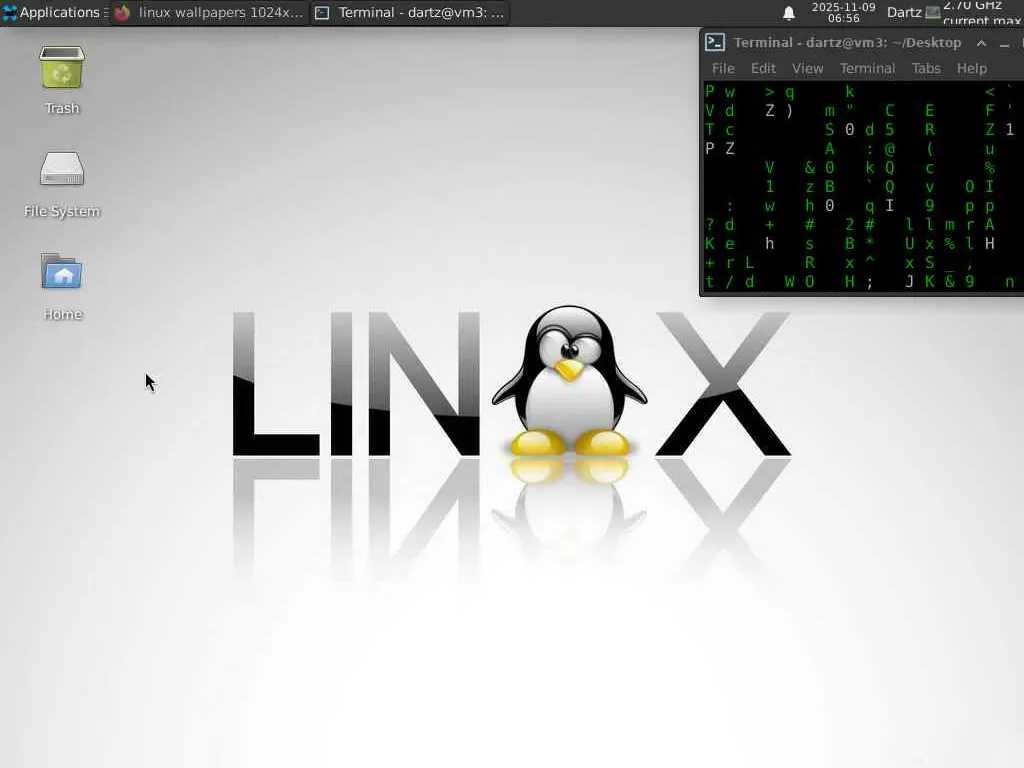Switch to Terminal taskbar button
This screenshot has width=1024, height=768.
click(411, 12)
